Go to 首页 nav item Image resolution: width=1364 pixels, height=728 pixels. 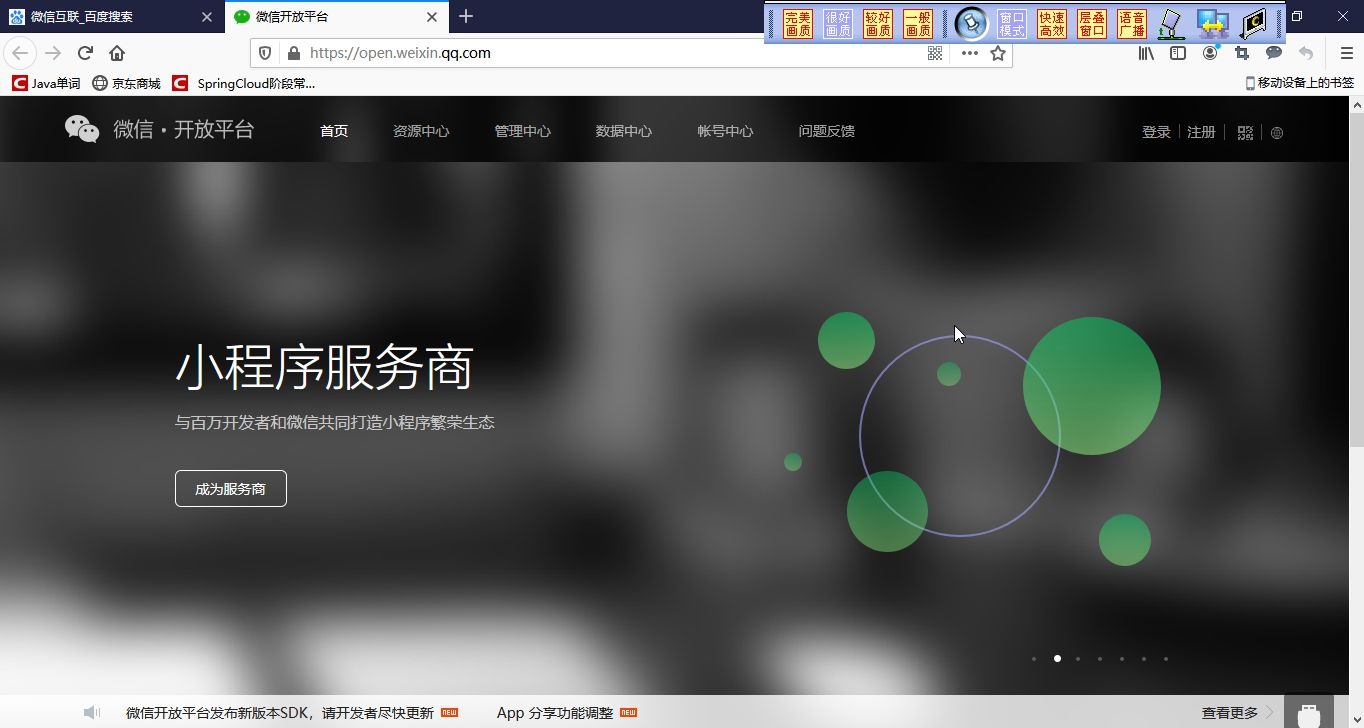coord(334,131)
